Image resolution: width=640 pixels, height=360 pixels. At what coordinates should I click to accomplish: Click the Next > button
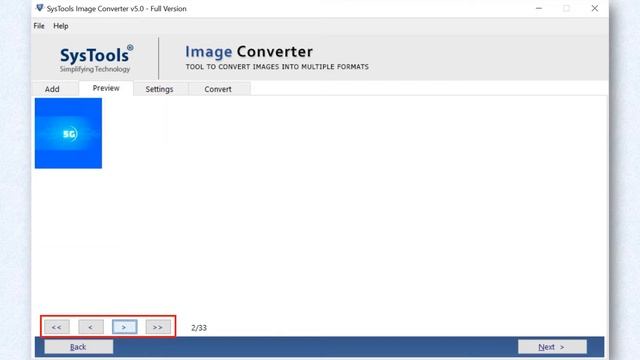552,347
